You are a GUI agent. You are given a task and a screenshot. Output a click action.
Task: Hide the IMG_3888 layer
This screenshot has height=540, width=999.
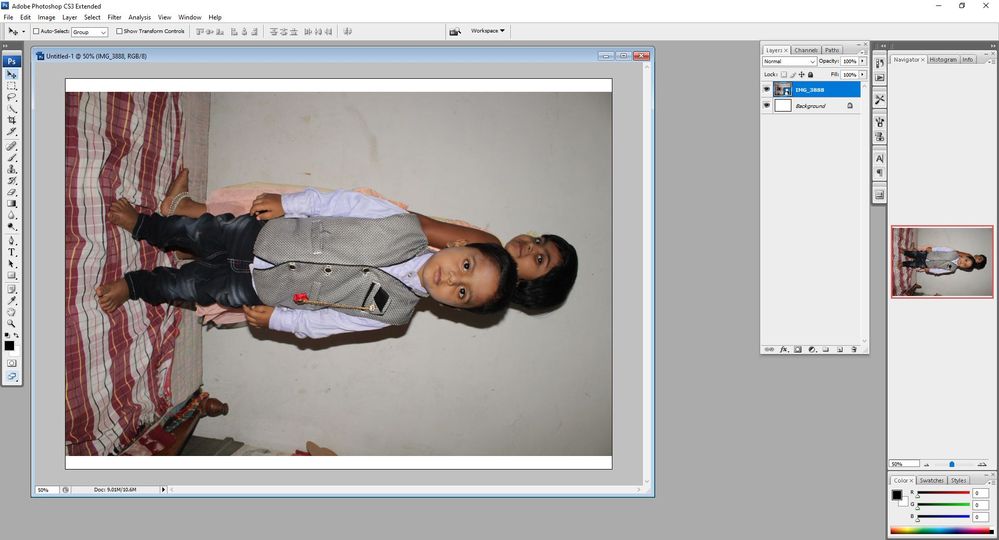tap(766, 90)
